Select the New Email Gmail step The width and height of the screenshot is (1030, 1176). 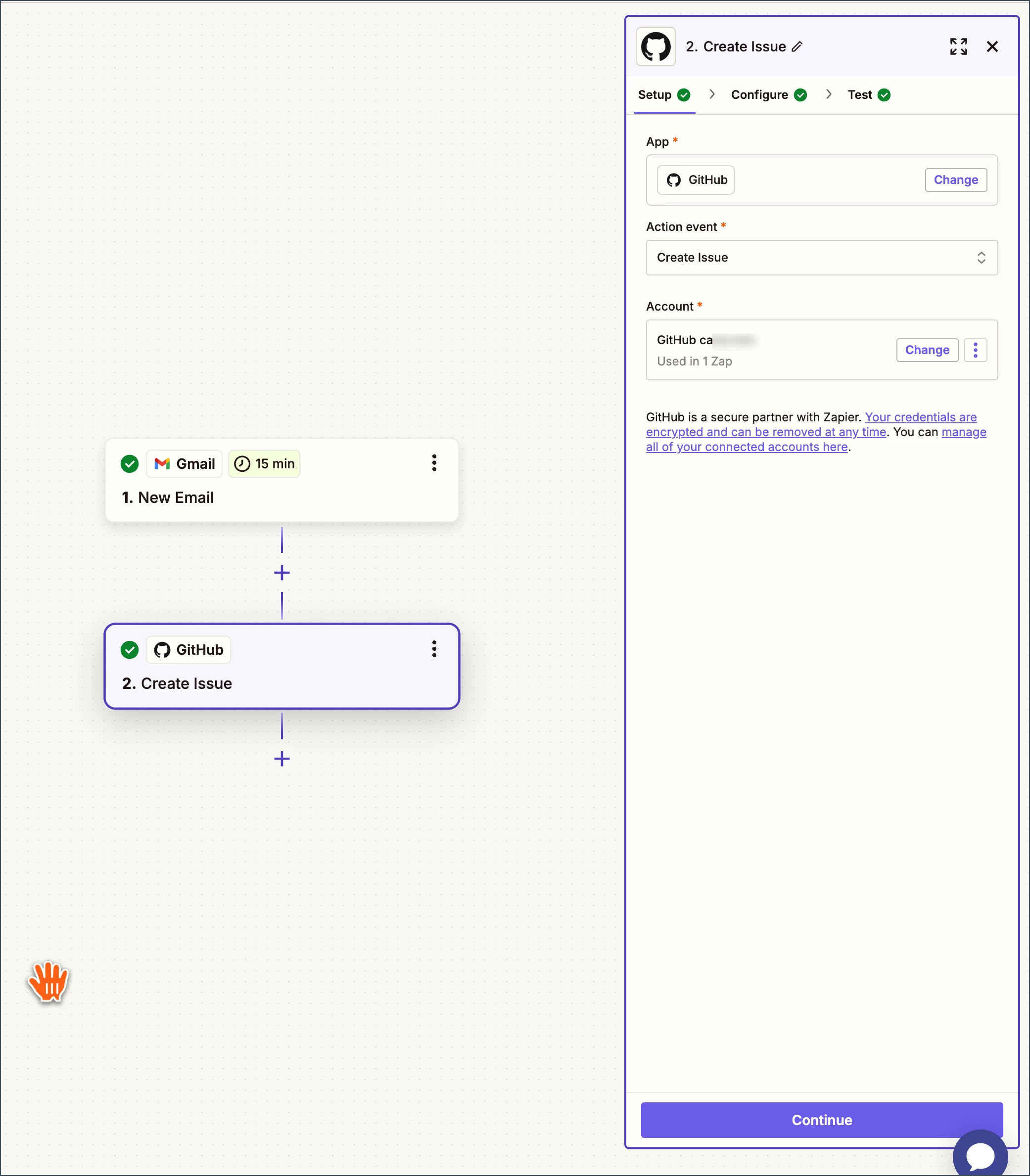[281, 480]
